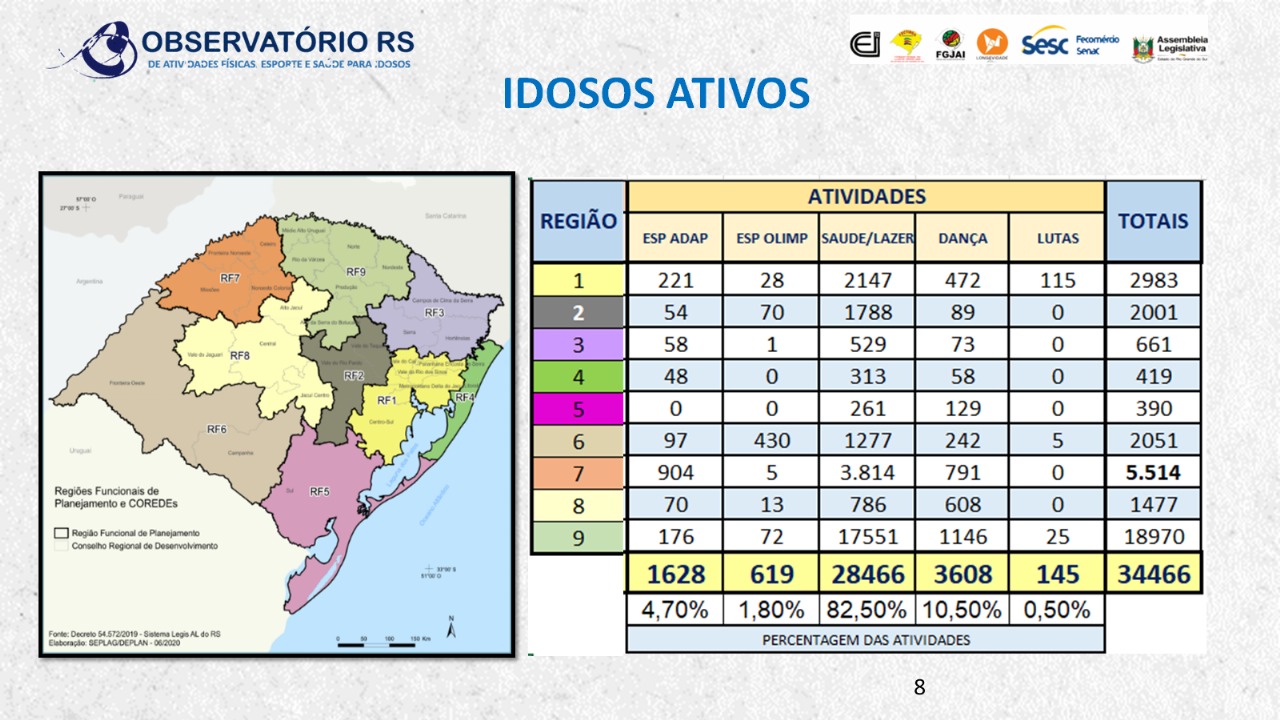This screenshot has height=720, width=1280.
Task: Click the FGJAI logo
Action: click(950, 45)
